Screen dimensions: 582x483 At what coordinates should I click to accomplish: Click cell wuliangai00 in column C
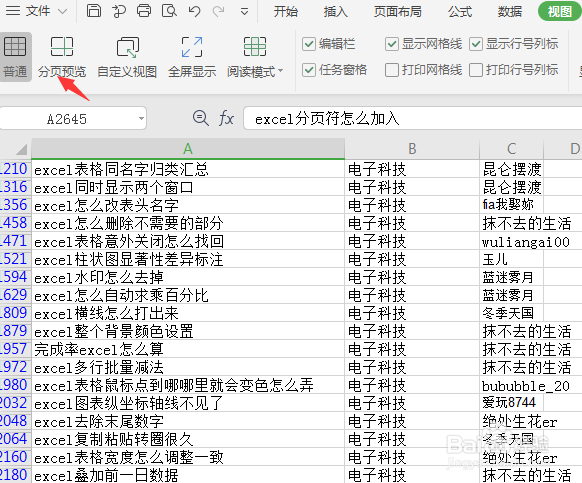[x=511, y=241]
